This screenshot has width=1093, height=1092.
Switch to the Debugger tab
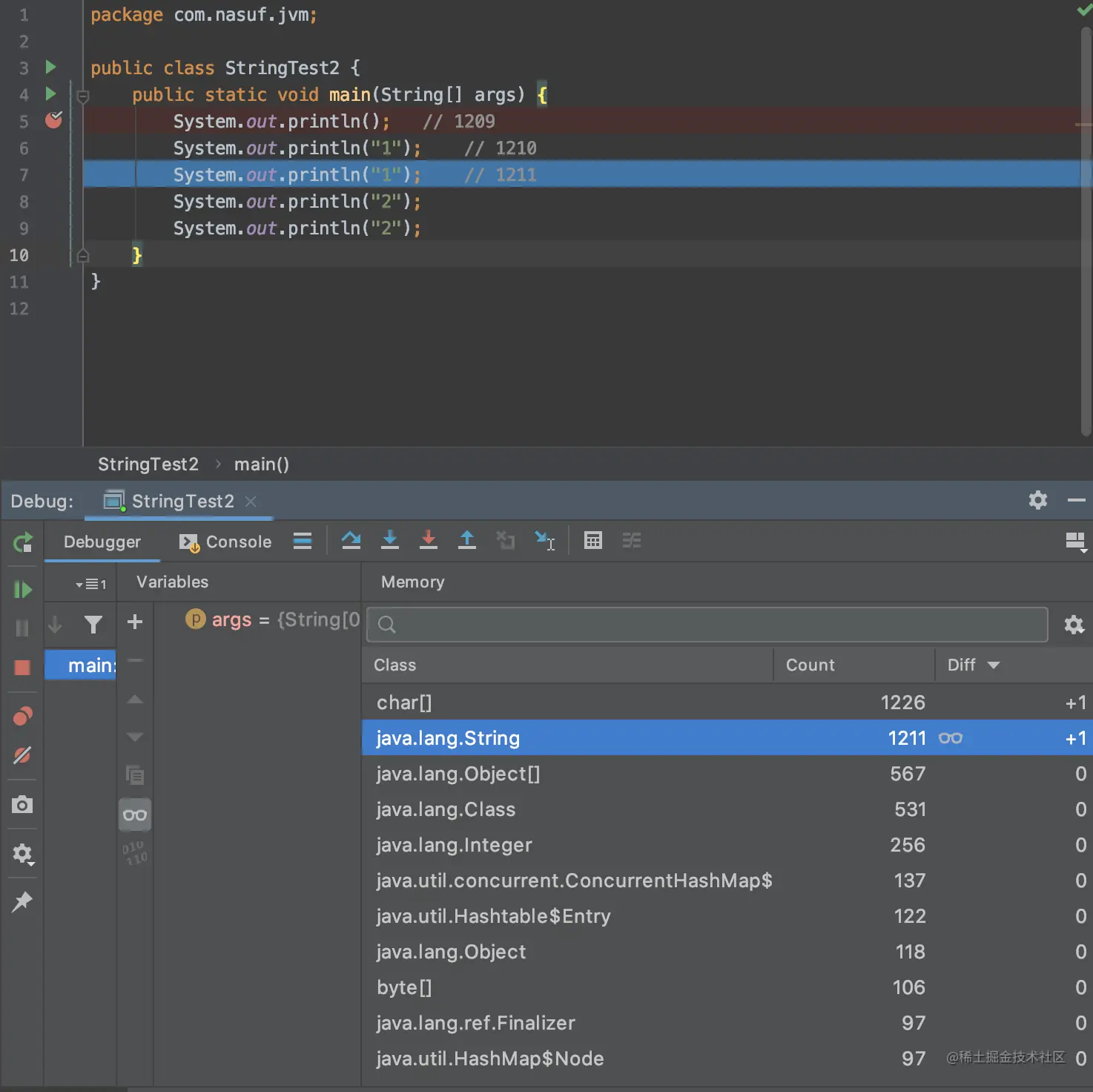[x=102, y=542]
